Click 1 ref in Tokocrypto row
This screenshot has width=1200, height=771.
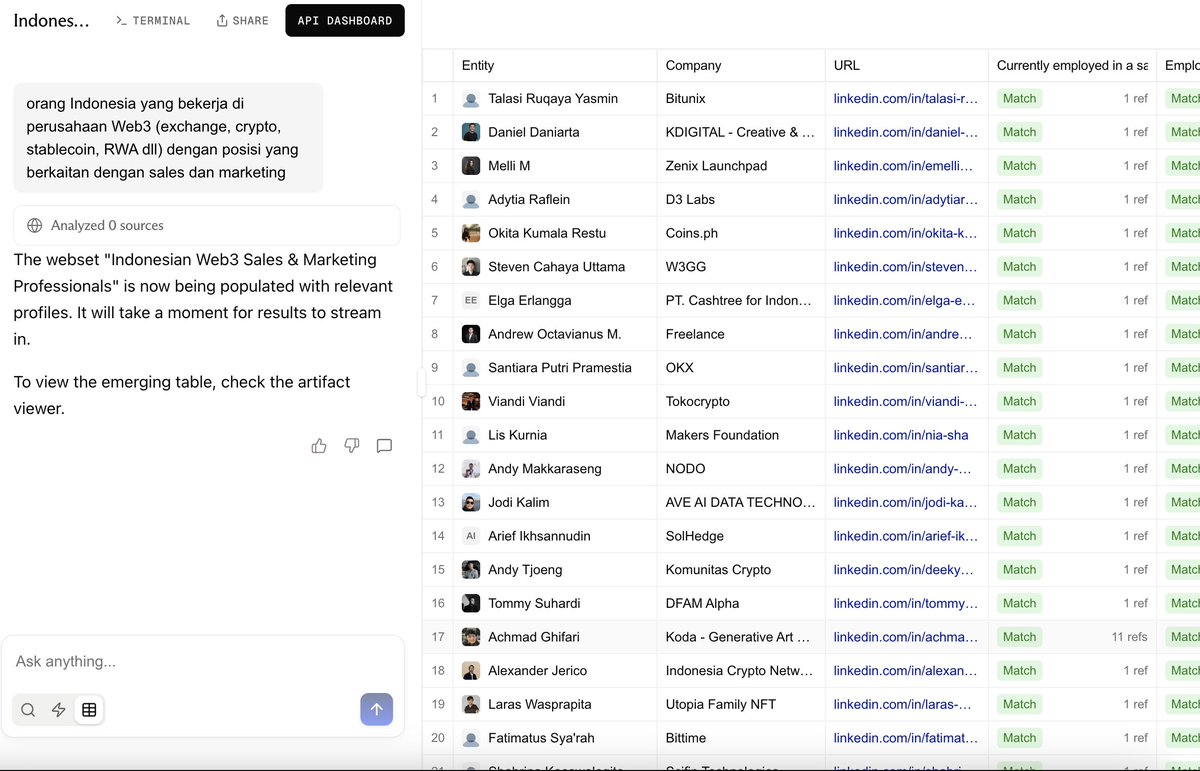pos(1135,401)
